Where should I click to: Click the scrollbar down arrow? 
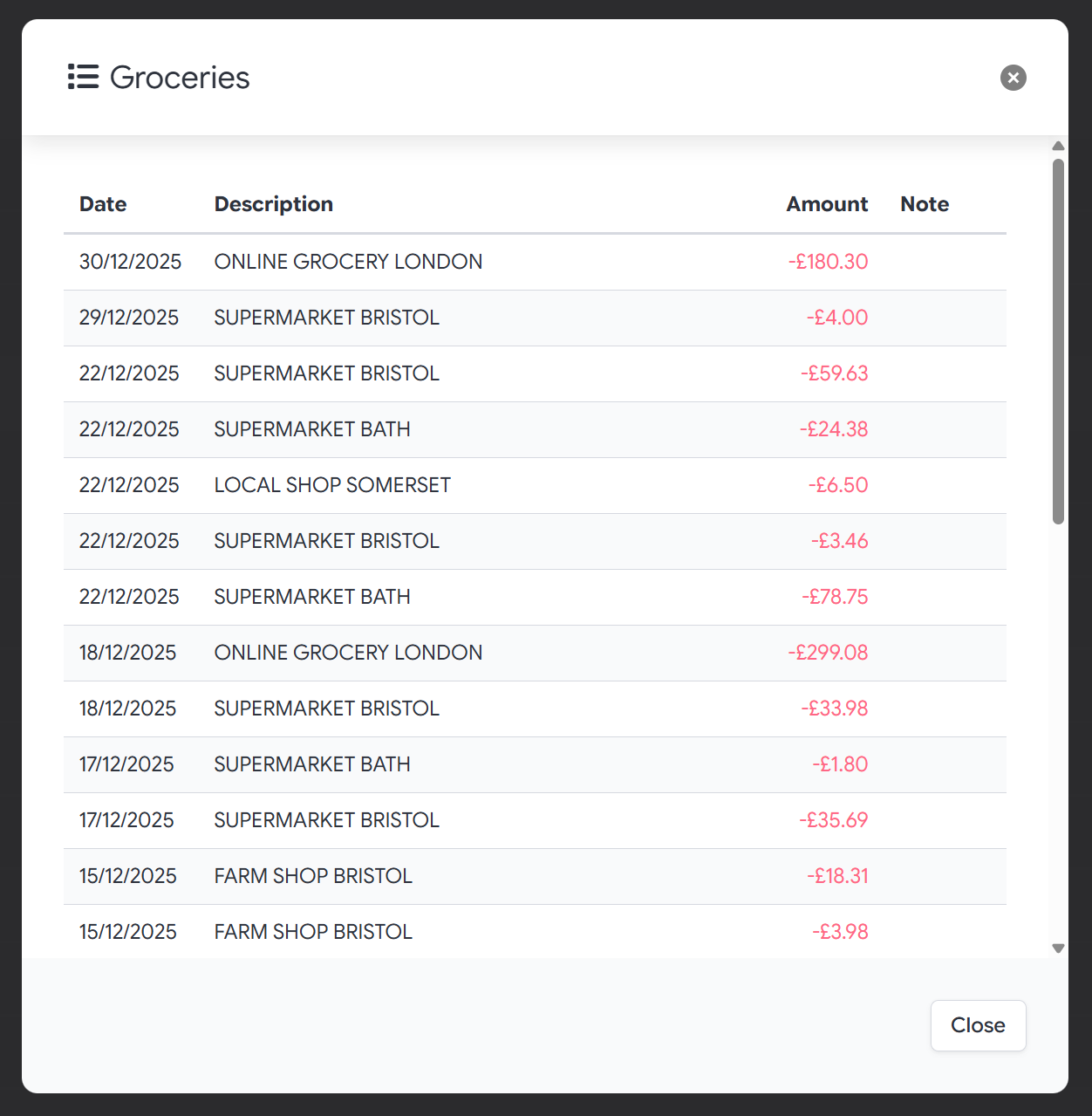(x=1058, y=948)
